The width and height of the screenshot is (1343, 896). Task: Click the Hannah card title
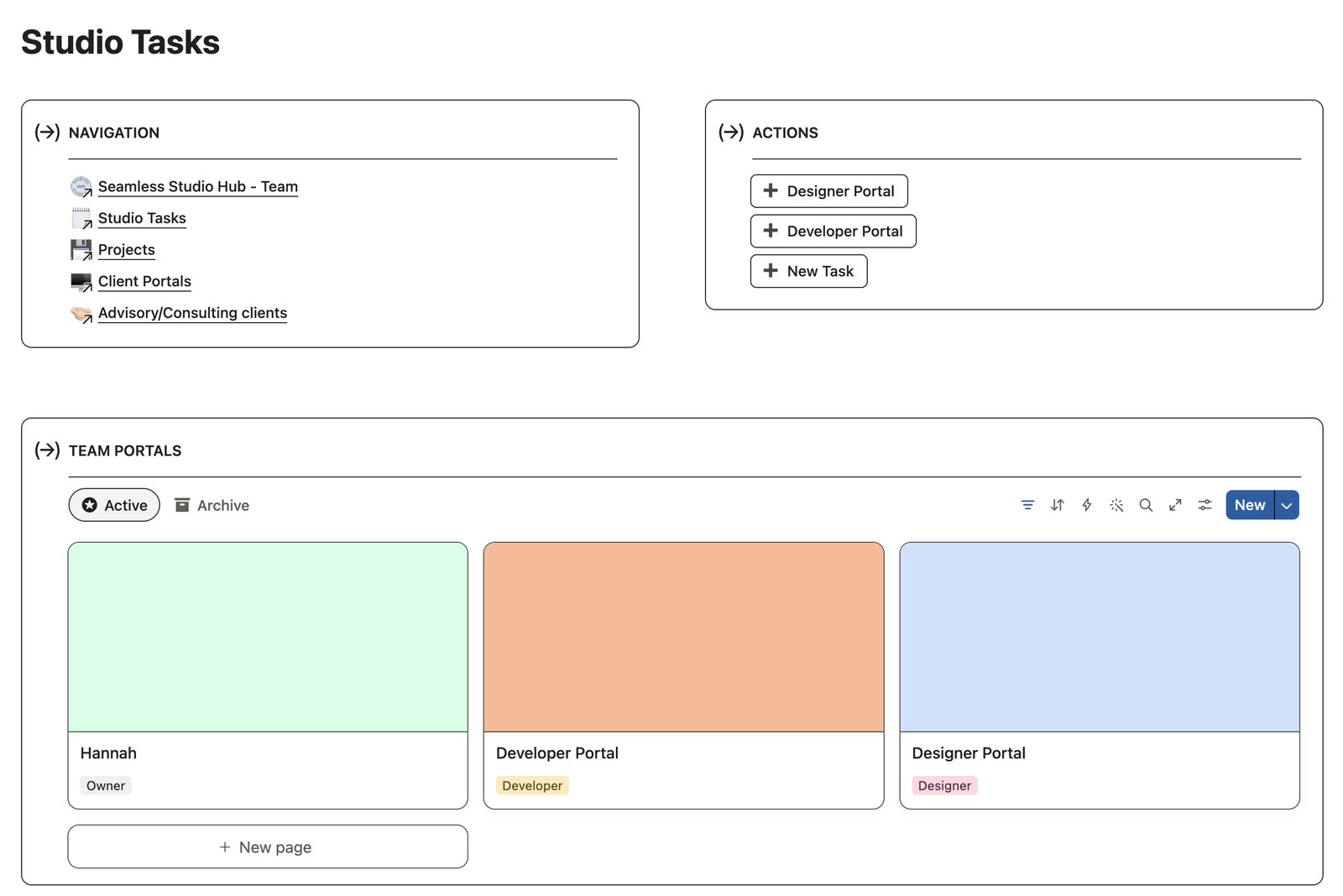[108, 753]
